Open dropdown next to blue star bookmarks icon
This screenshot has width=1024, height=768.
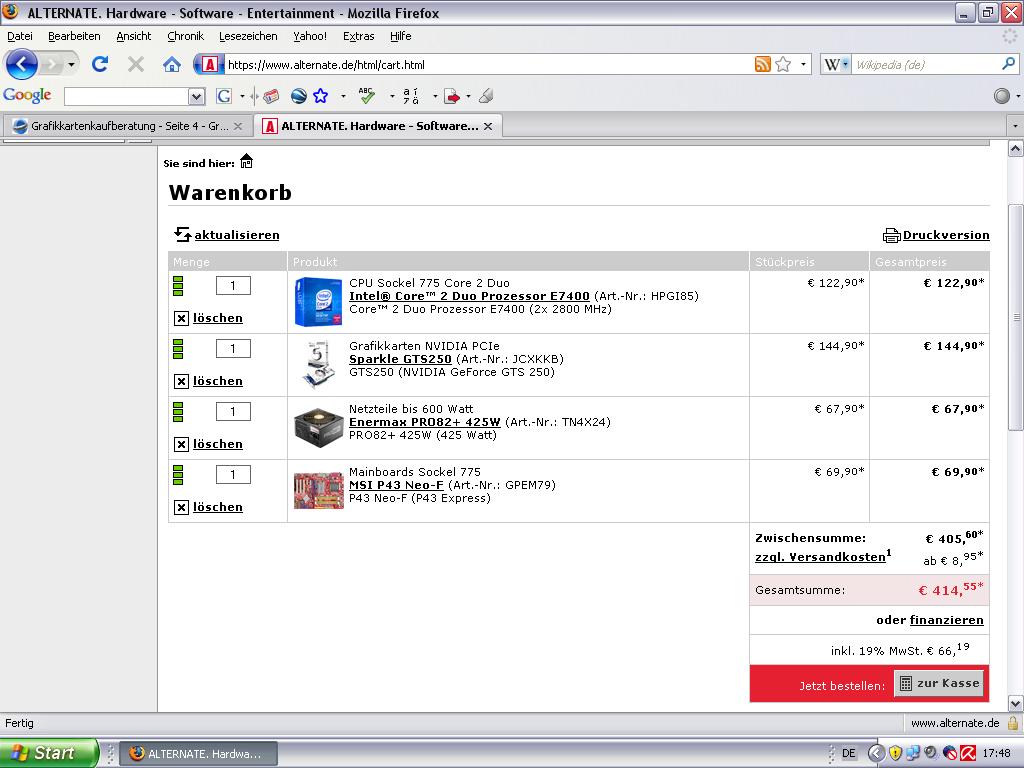point(344,97)
